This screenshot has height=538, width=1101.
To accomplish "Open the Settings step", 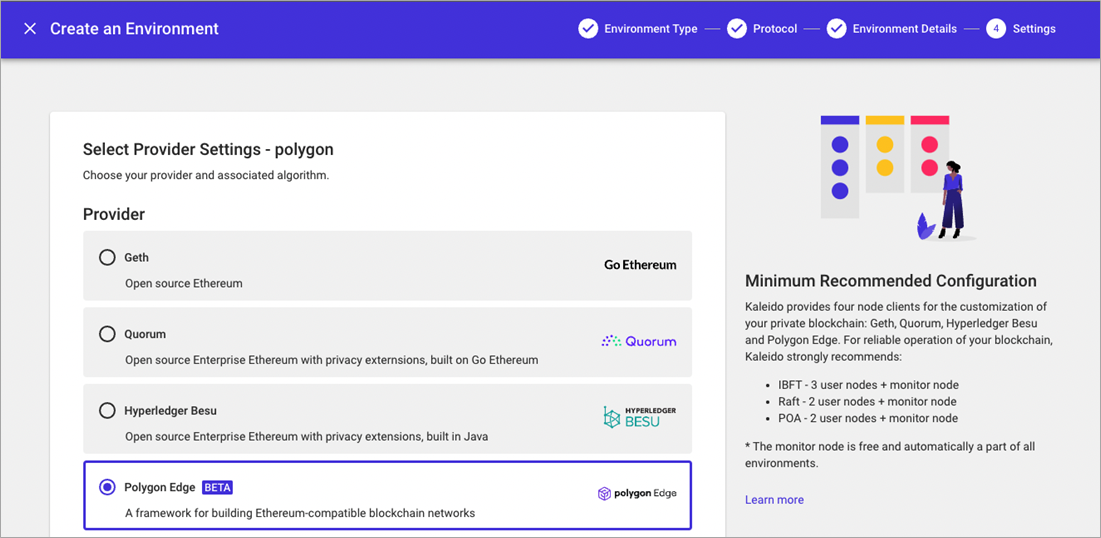I will click(1020, 29).
